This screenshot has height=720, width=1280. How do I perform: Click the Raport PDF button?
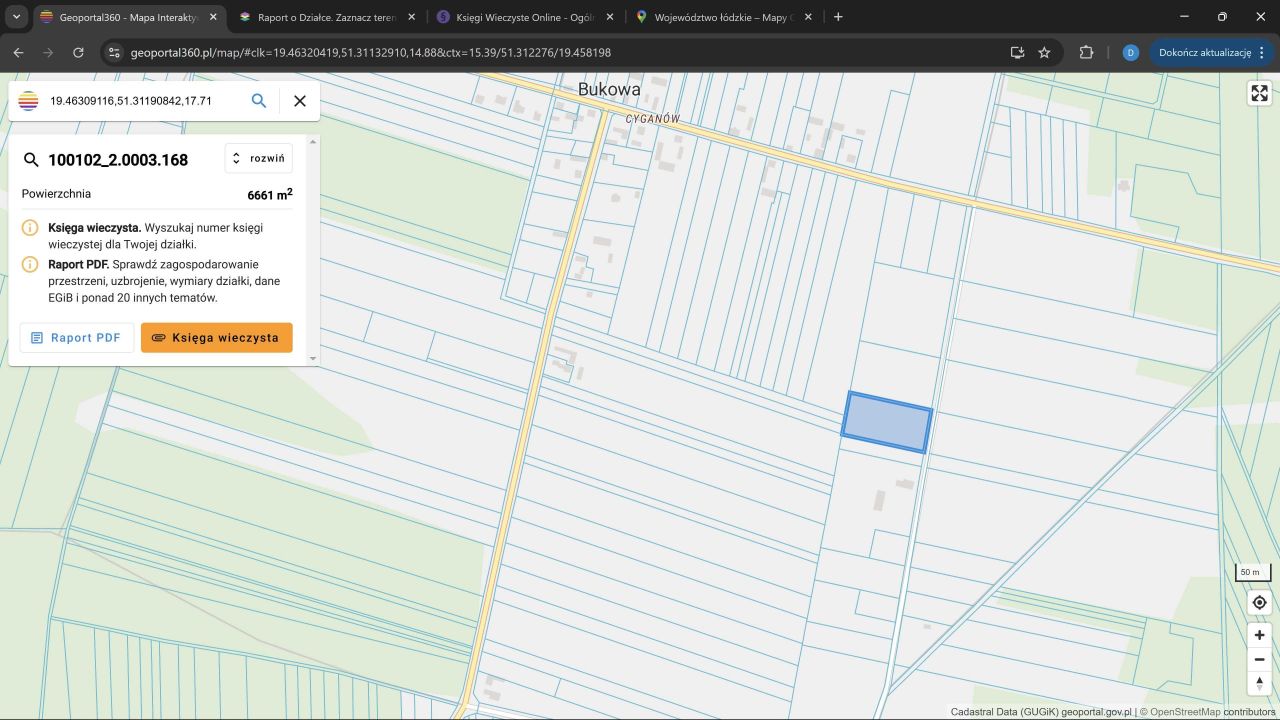[77, 338]
